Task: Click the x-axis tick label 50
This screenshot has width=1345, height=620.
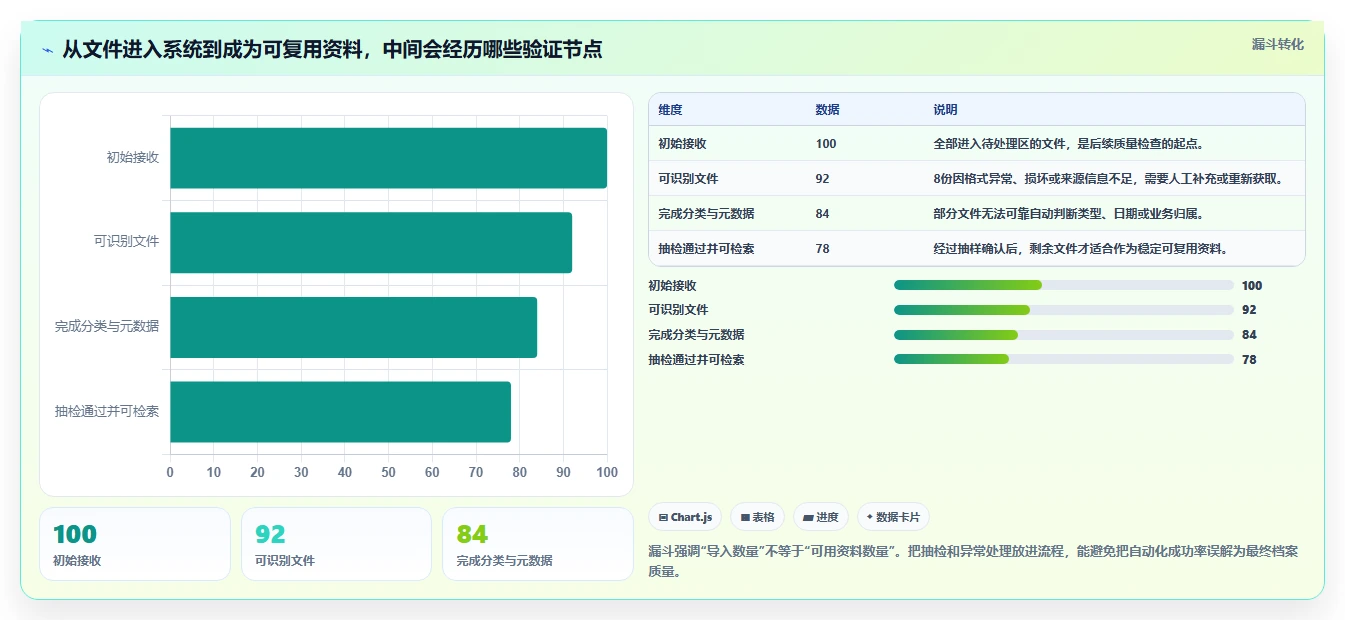Action: coord(388,472)
